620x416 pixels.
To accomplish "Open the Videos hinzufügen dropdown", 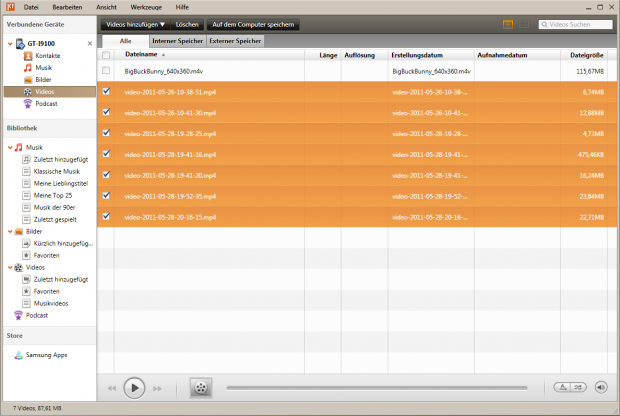I will 135,22.
